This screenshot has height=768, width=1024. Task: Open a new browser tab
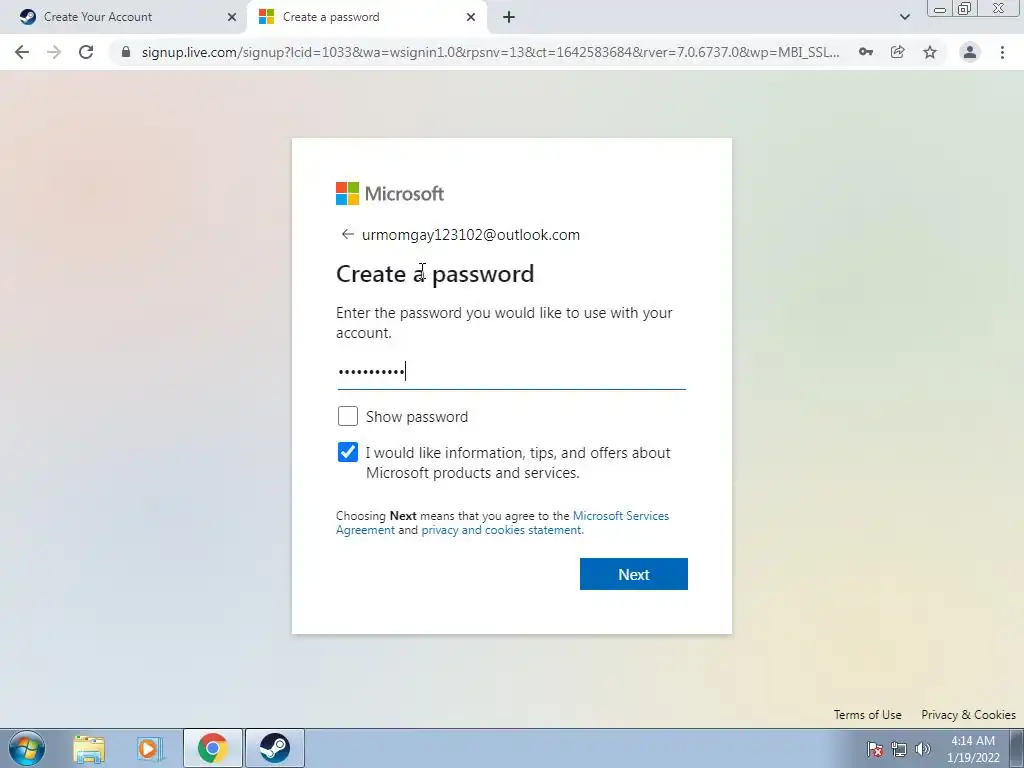[x=509, y=17]
